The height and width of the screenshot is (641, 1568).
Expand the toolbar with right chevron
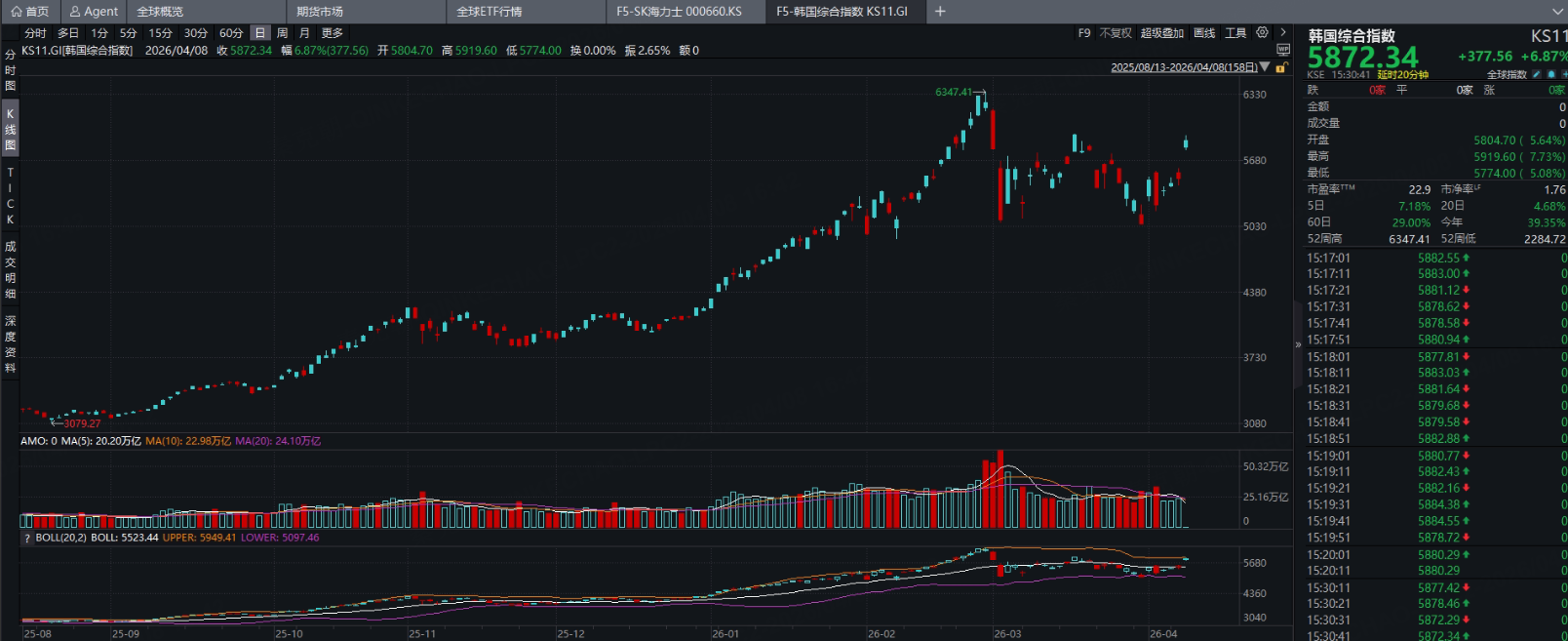click(x=1283, y=32)
